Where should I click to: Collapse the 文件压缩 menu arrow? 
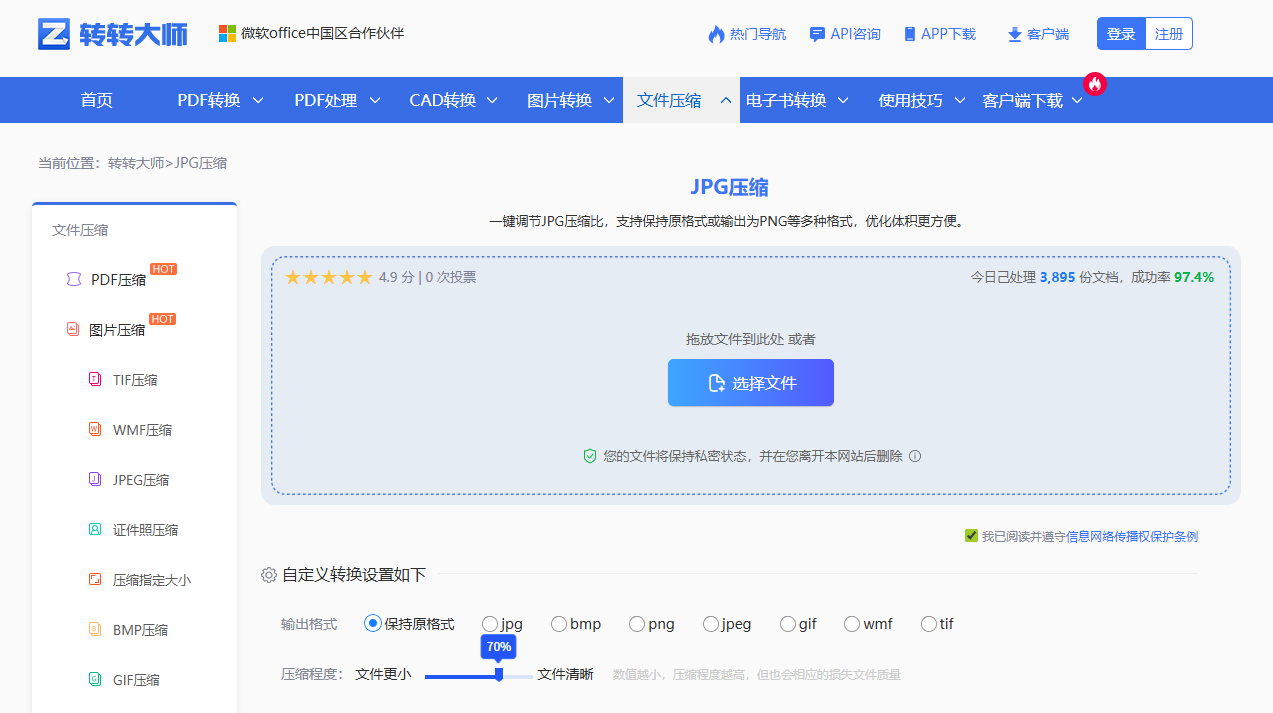pyautogui.click(x=726, y=100)
